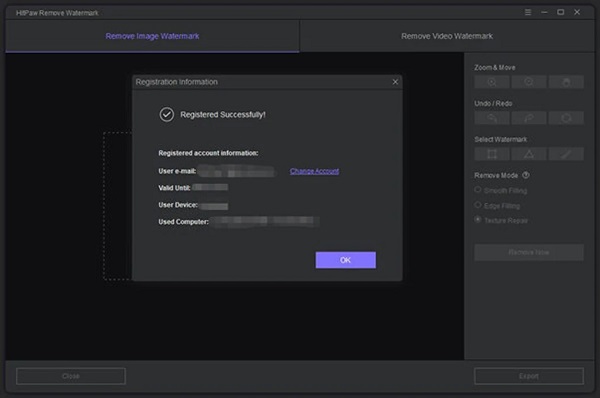Image resolution: width=600 pixels, height=398 pixels.
Task: Click the Close button at bottom left
Action: point(71,376)
